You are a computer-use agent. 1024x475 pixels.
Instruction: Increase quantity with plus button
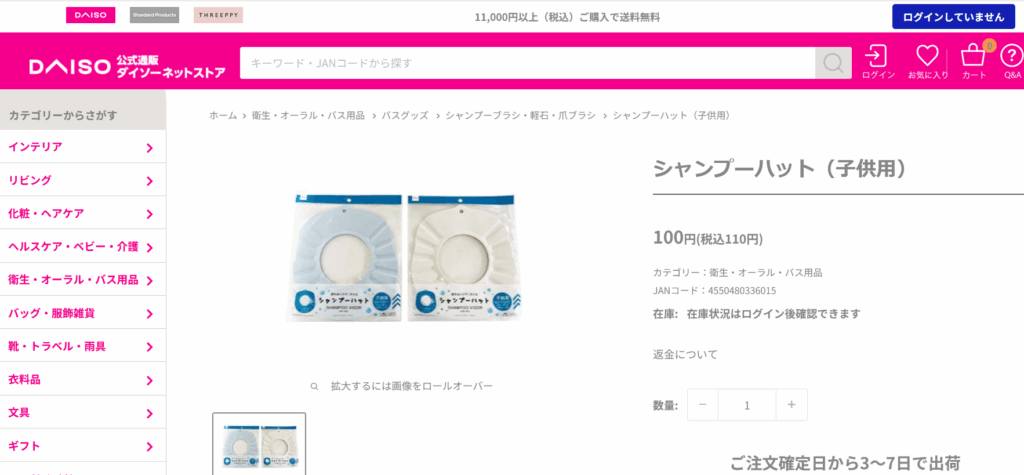click(x=792, y=405)
